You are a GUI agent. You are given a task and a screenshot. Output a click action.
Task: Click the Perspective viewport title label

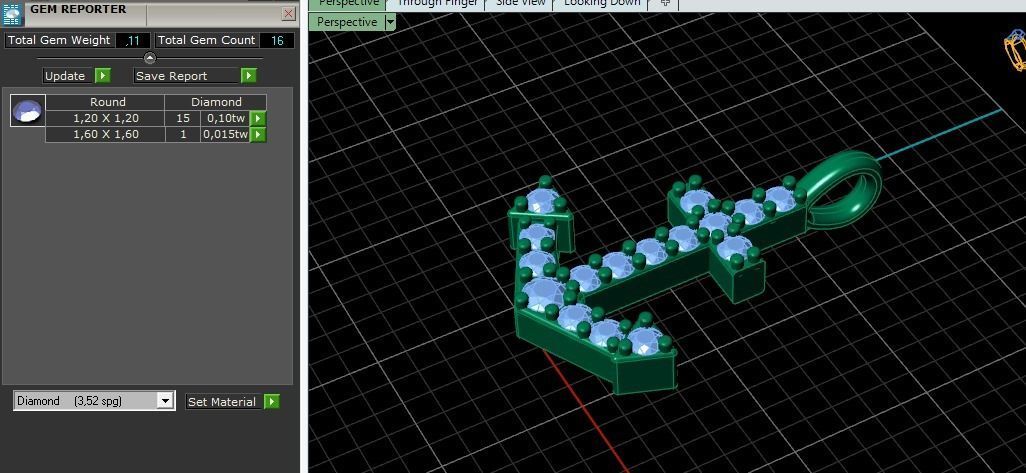pos(347,22)
